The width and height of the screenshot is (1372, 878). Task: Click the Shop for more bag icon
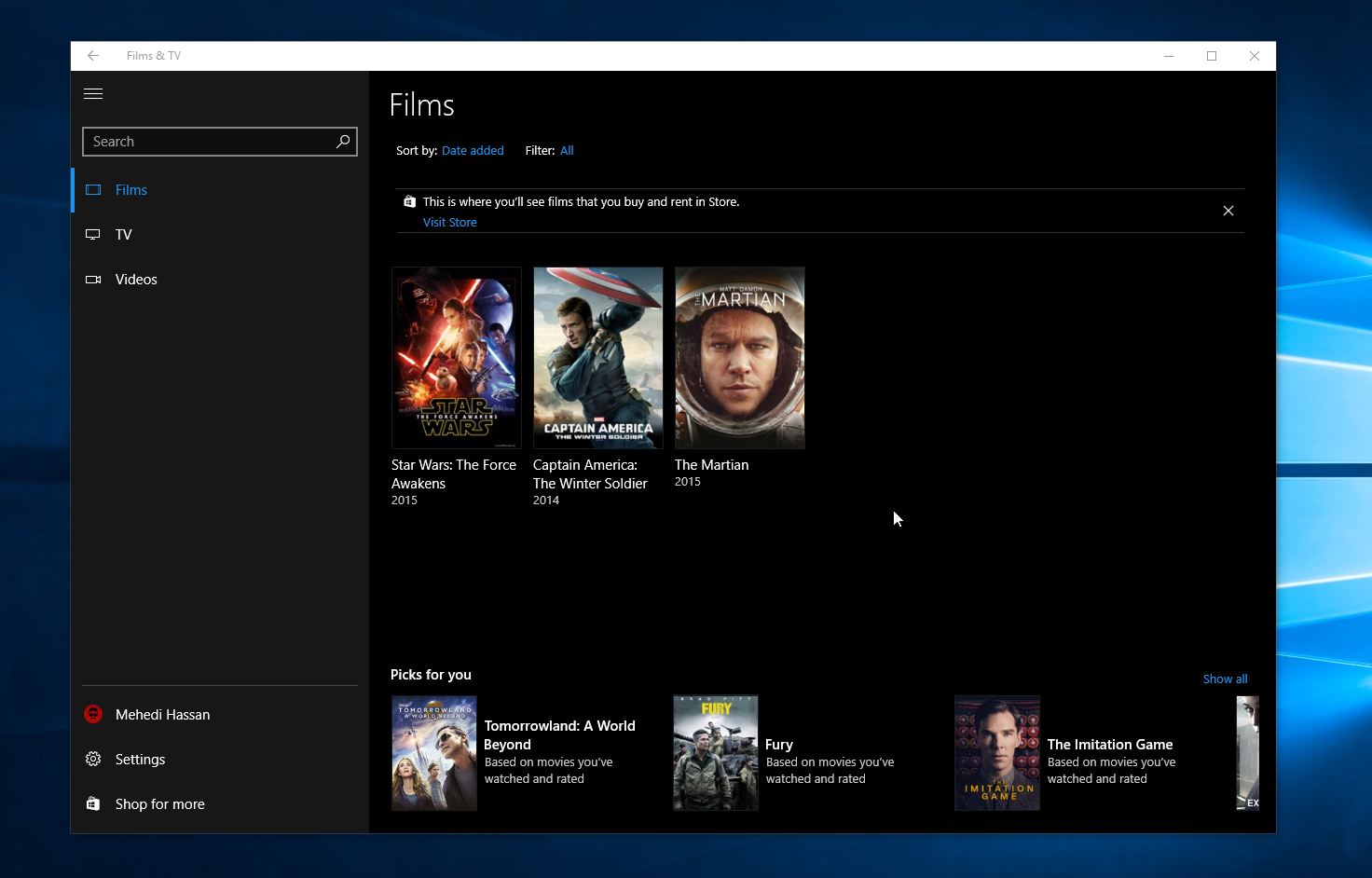coord(93,803)
